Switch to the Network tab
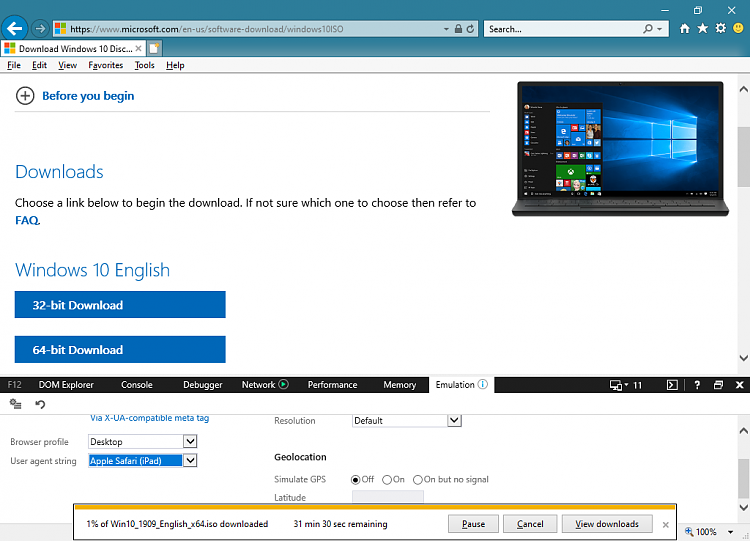Screen dimensions: 750x541 pyautogui.click(x=259, y=385)
